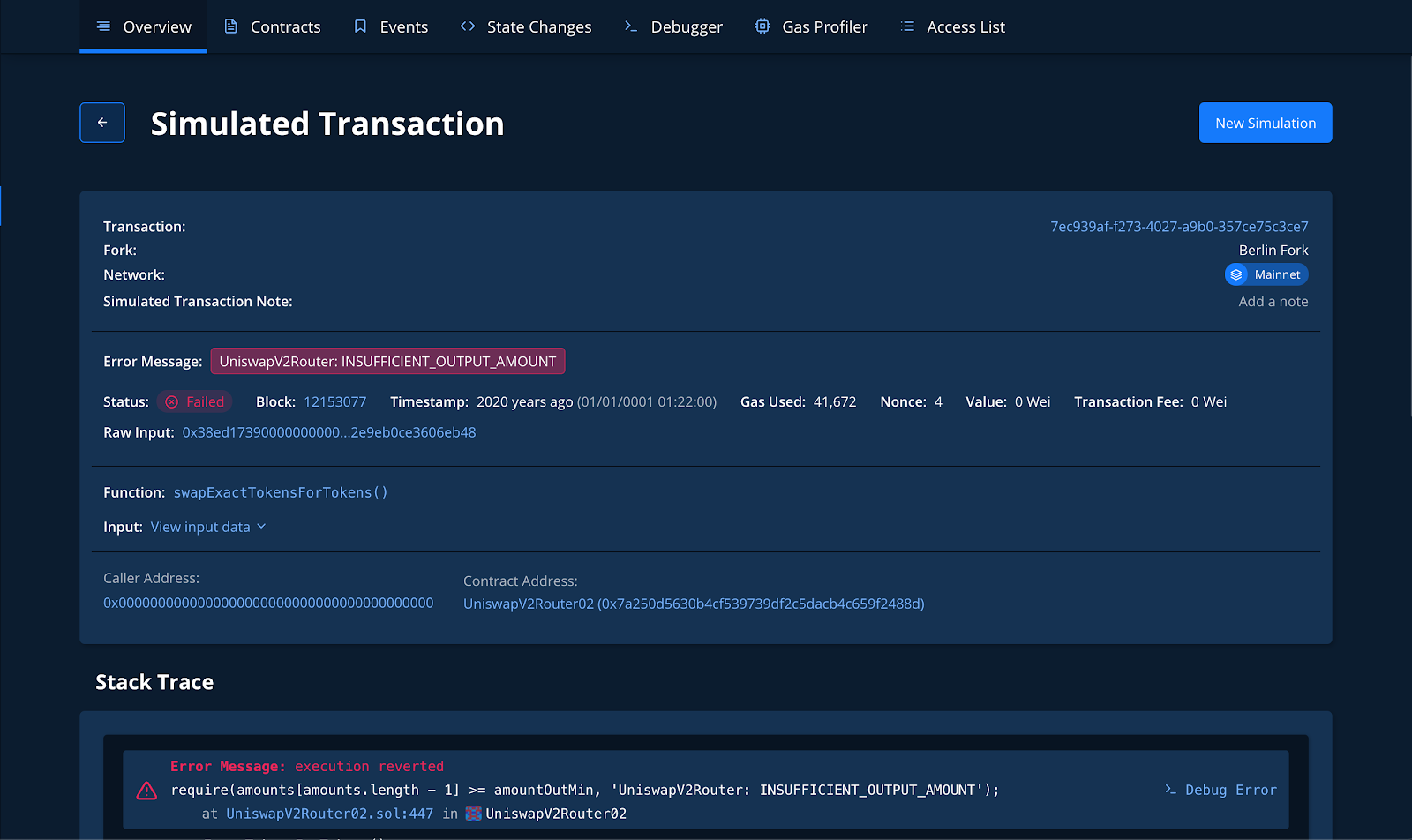Viewport: 1412px width, 840px height.
Task: Click the Contracts document icon
Action: 231,26
